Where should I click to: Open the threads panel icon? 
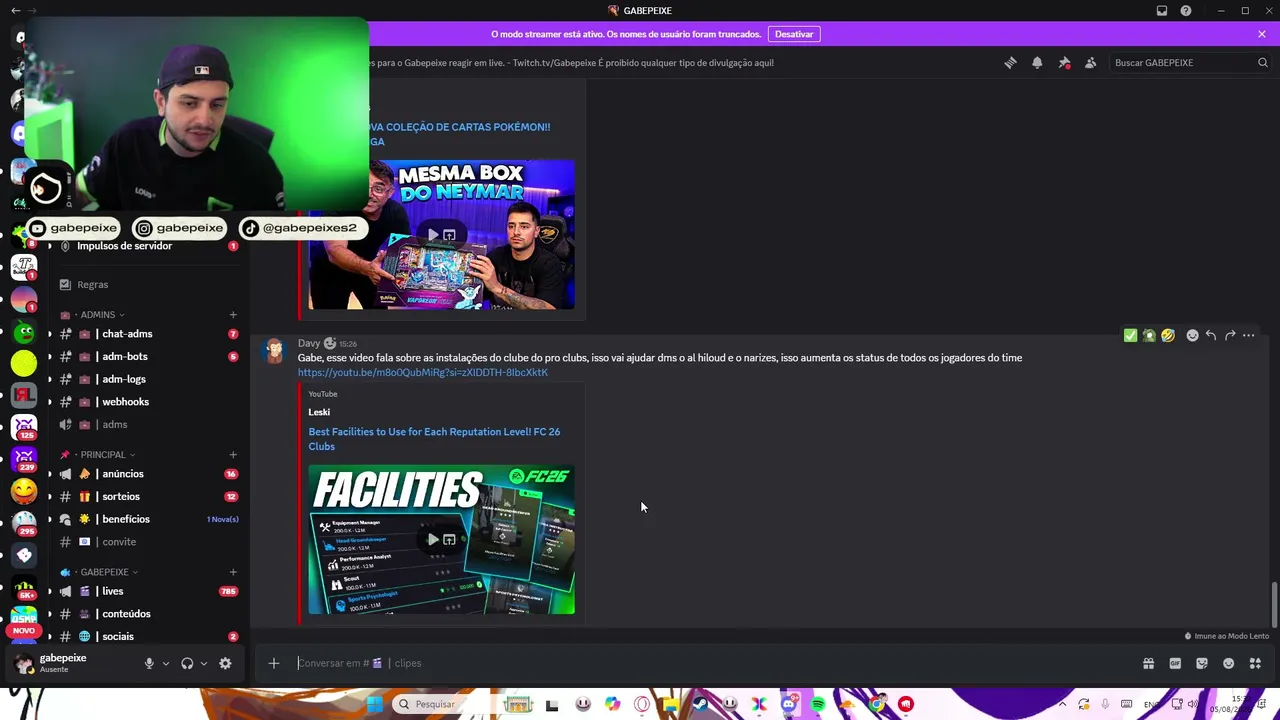[x=1011, y=62]
